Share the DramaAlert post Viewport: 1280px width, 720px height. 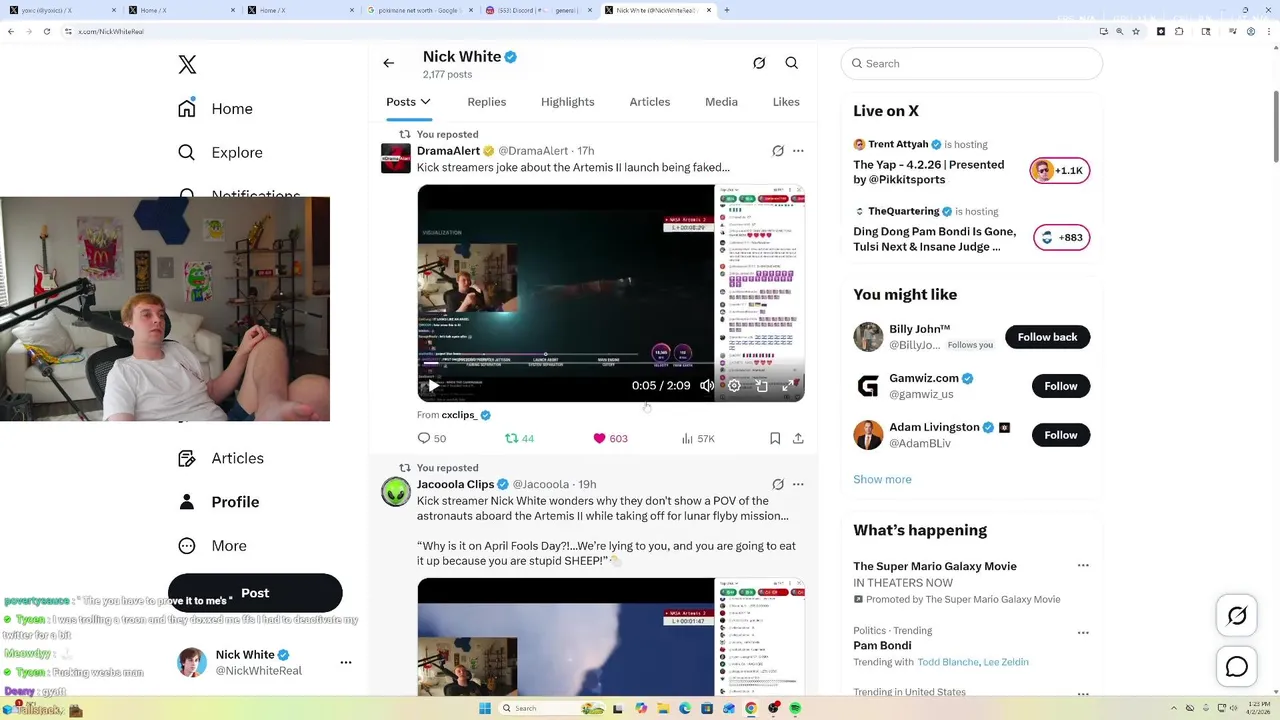[798, 438]
